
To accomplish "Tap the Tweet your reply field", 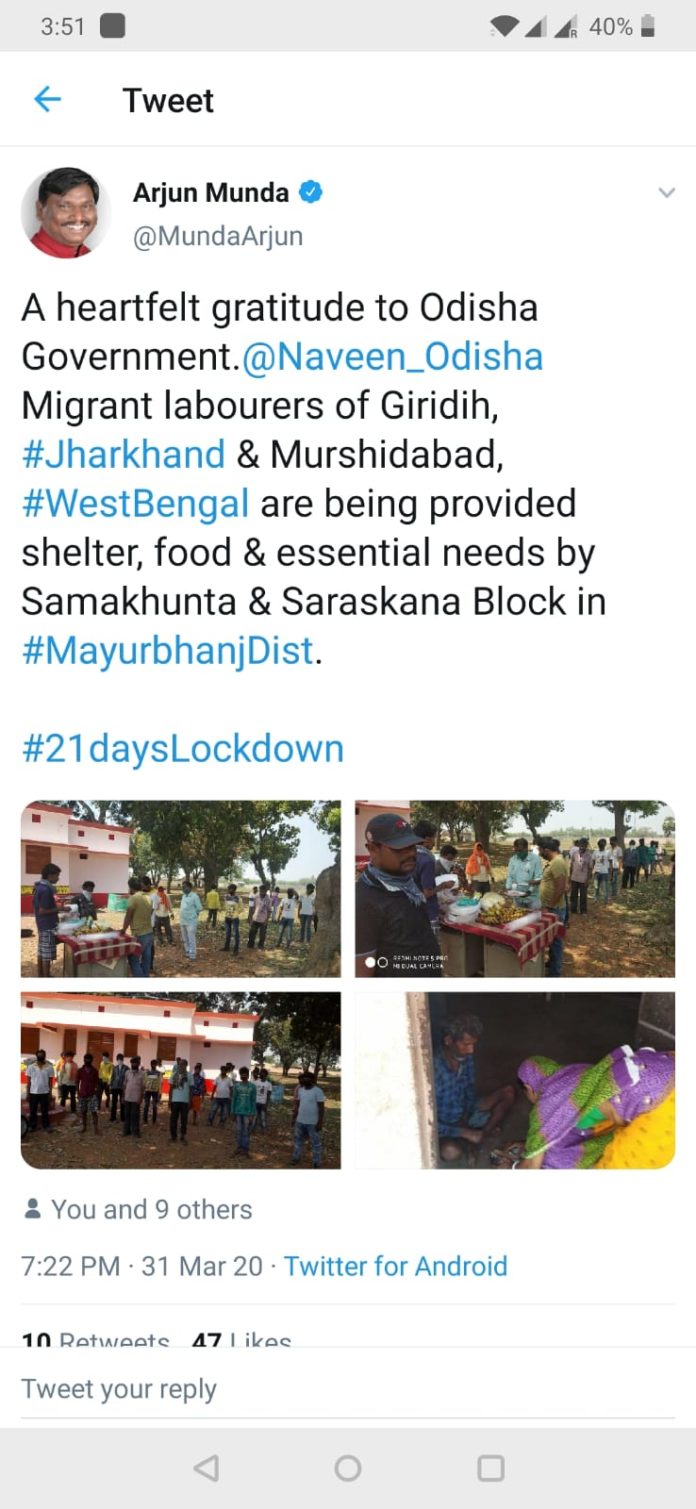I will [x=348, y=1388].
